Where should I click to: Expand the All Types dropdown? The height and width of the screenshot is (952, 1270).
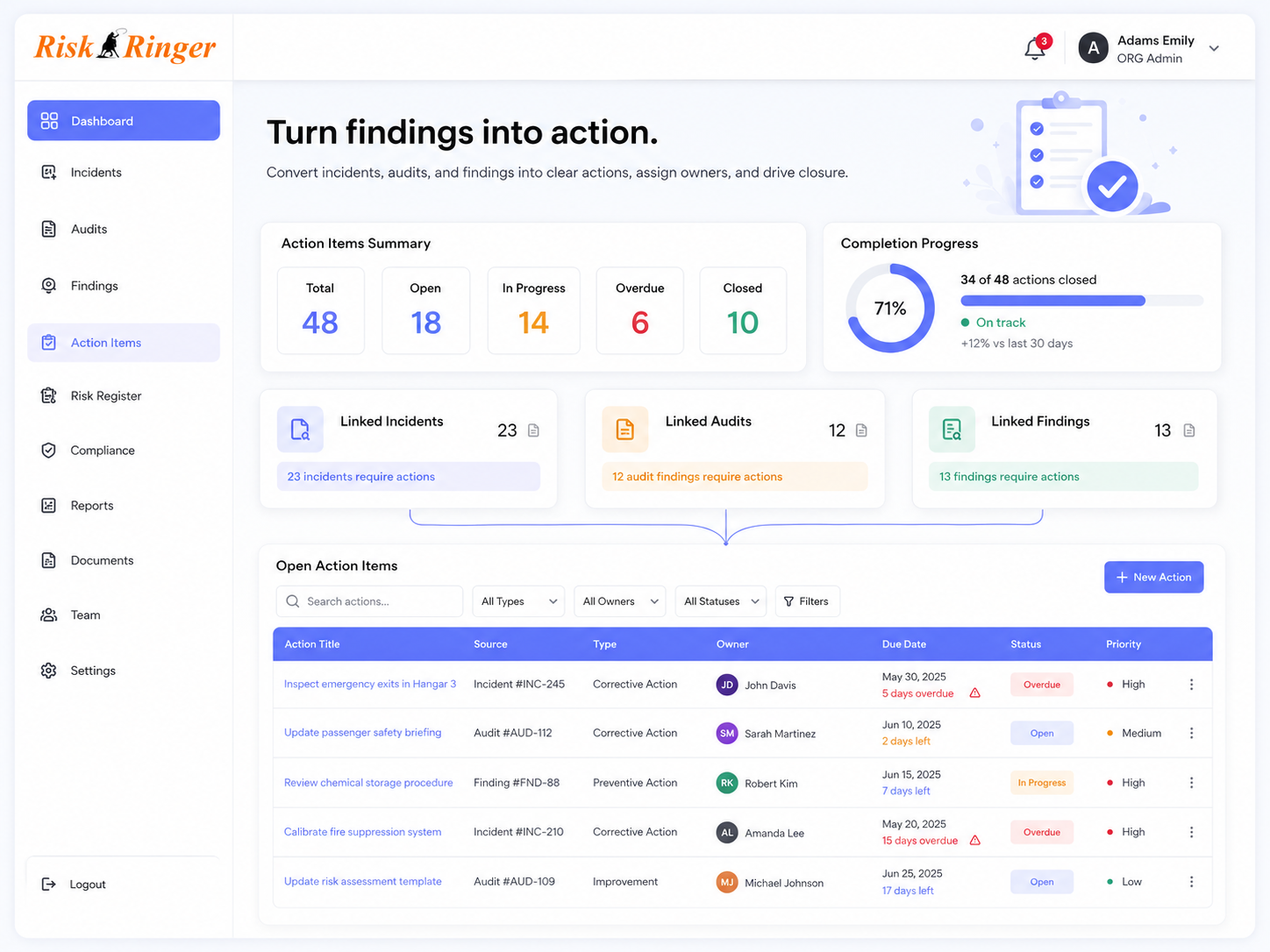coord(518,601)
